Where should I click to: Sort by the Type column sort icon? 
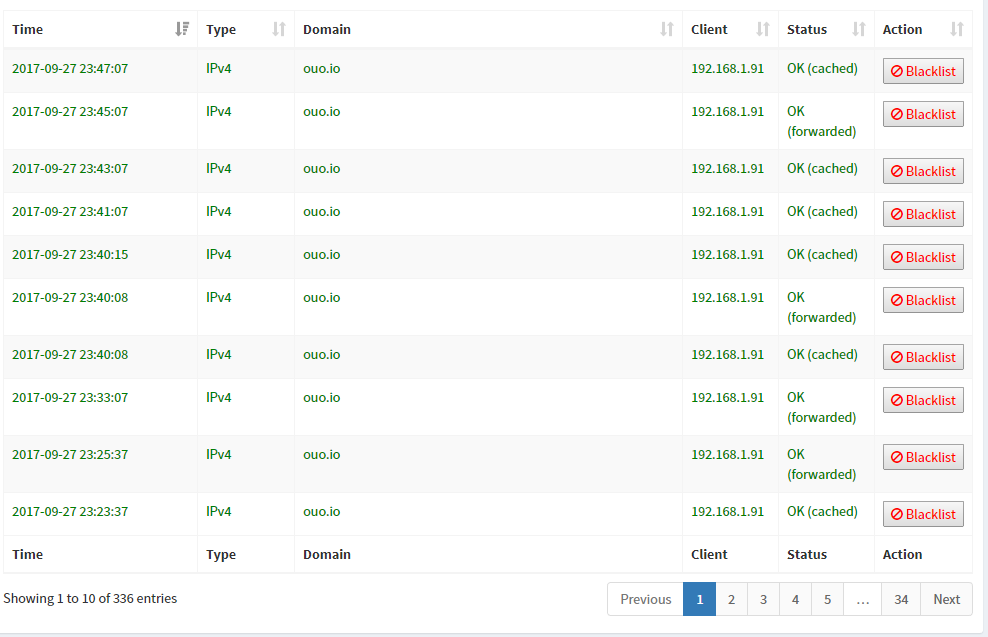pos(279,29)
